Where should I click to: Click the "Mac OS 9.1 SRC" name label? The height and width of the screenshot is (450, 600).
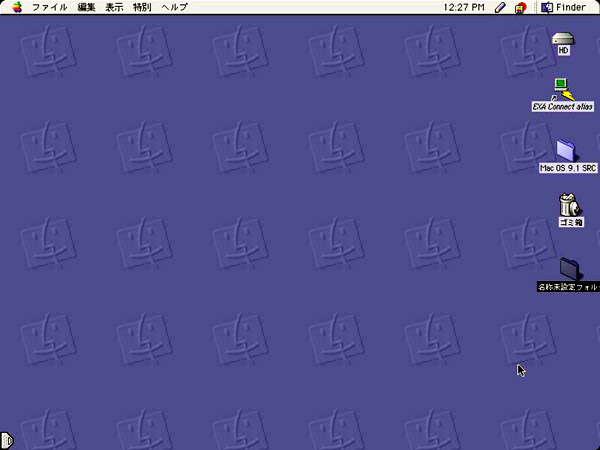coord(566,168)
